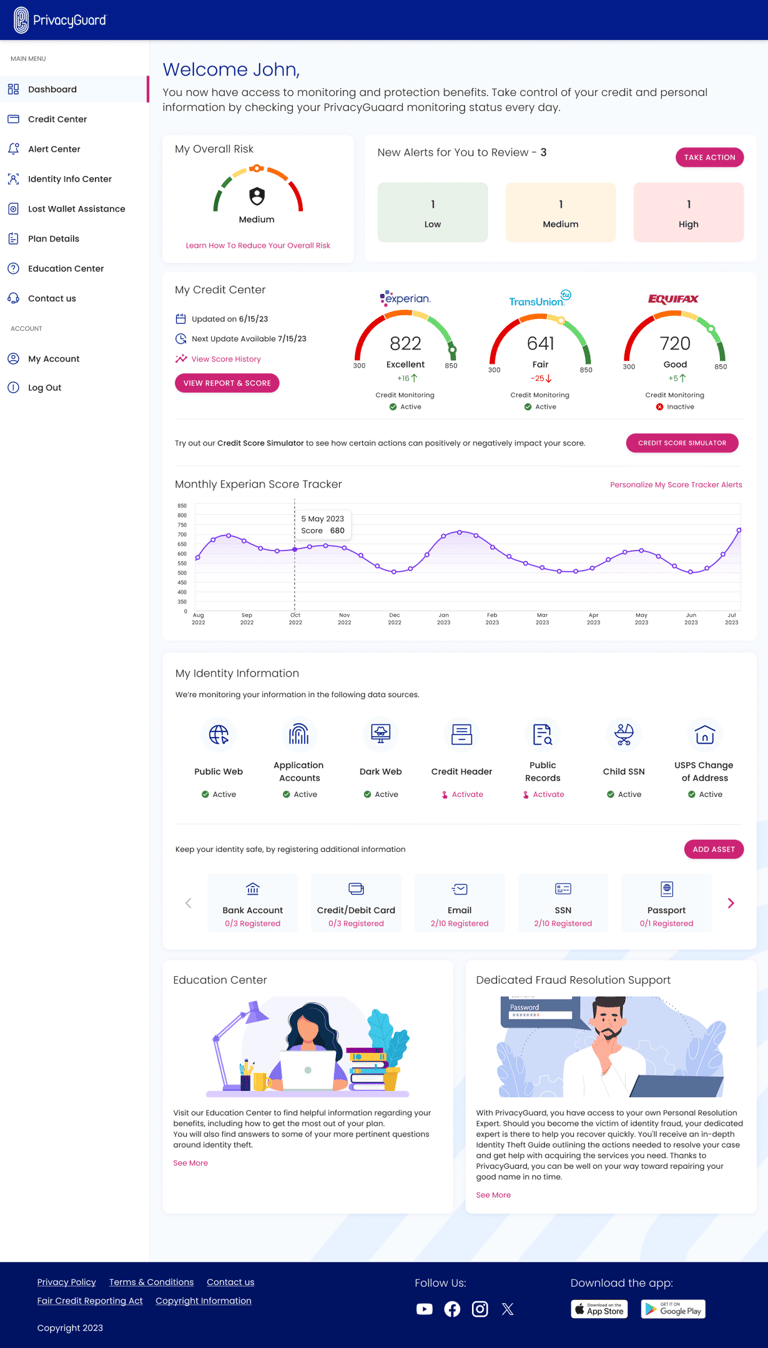Click the Experian logo
The height and width of the screenshot is (1348, 768).
tap(405, 298)
